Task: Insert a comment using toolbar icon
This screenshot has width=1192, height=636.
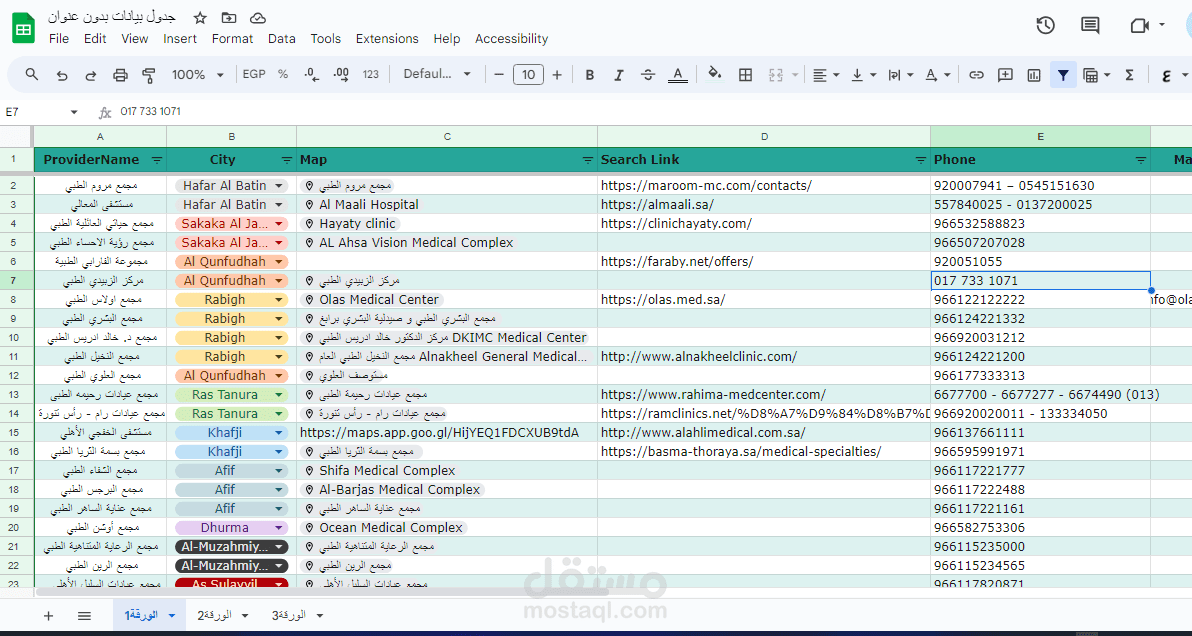Action: pyautogui.click(x=1005, y=75)
